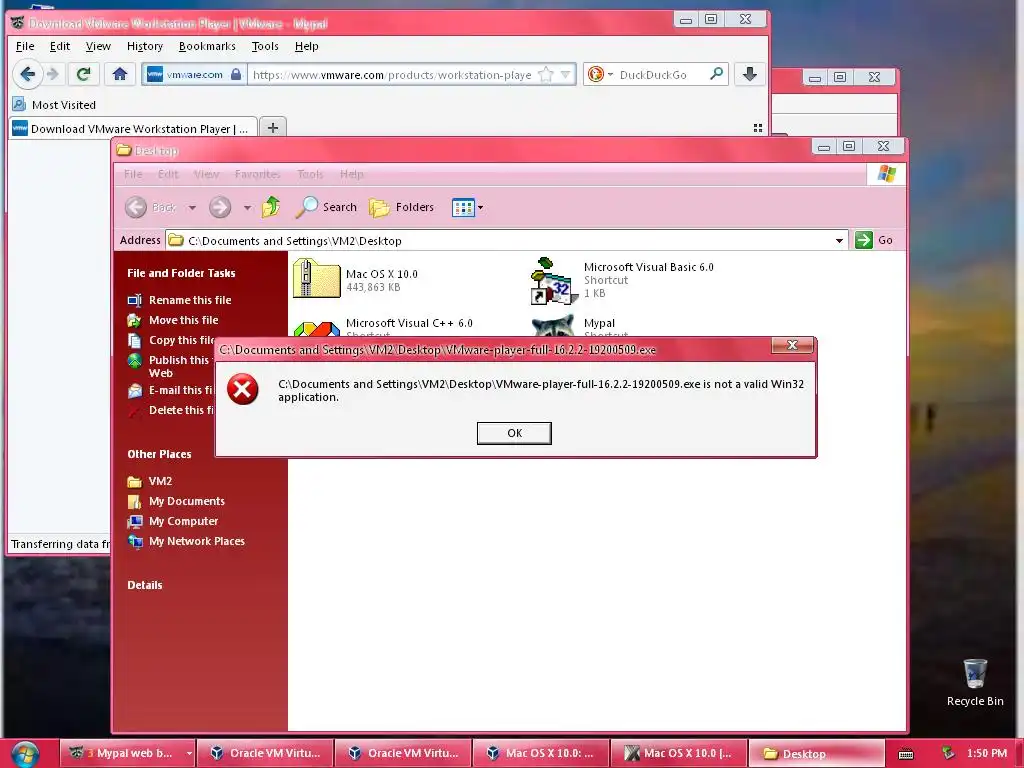Image resolution: width=1024 pixels, height=768 pixels.
Task: Collapse the Other Places section
Action: click(x=159, y=454)
